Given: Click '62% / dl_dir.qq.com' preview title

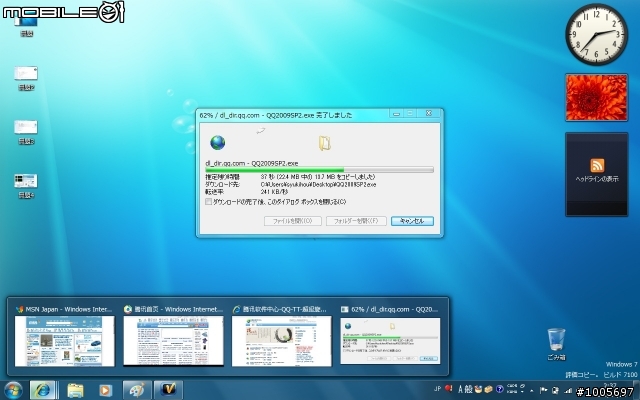Looking at the screenshot, I should (394, 309).
